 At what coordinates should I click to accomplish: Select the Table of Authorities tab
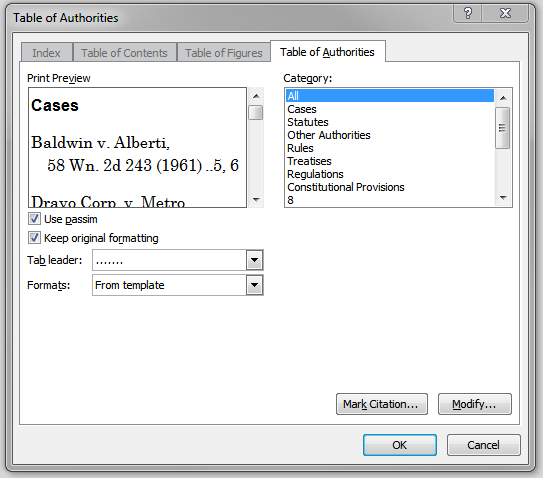click(328, 52)
